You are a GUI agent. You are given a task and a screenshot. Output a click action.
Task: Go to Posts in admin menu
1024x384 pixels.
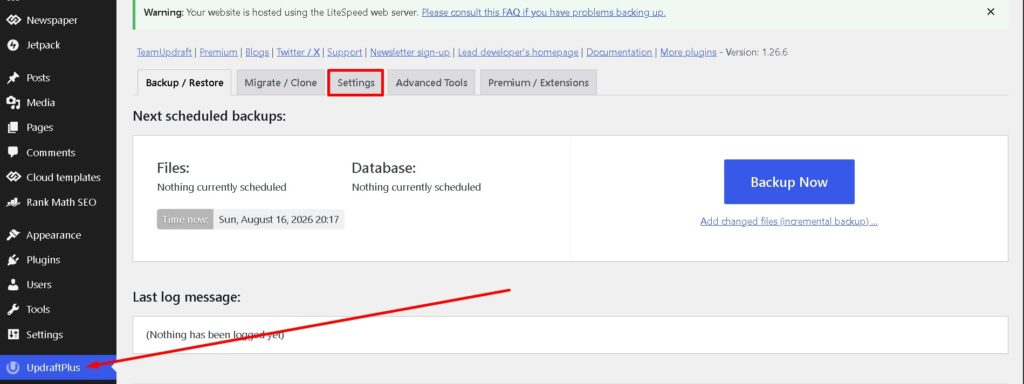pos(58,78)
